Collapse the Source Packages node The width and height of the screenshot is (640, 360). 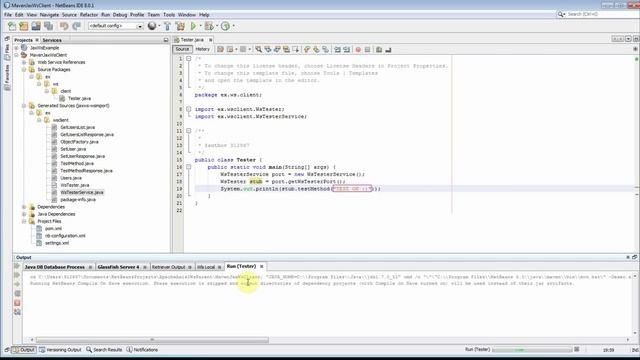(24, 70)
